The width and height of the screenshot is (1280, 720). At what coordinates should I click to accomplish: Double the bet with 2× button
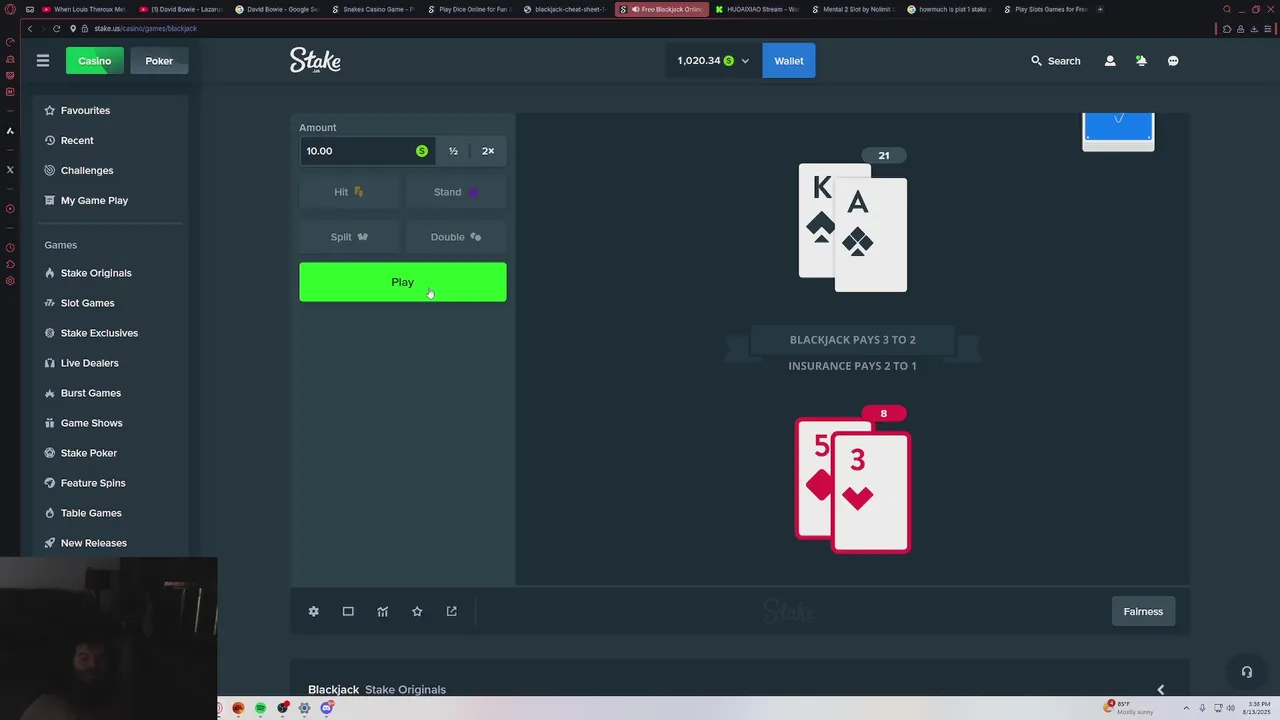click(488, 151)
